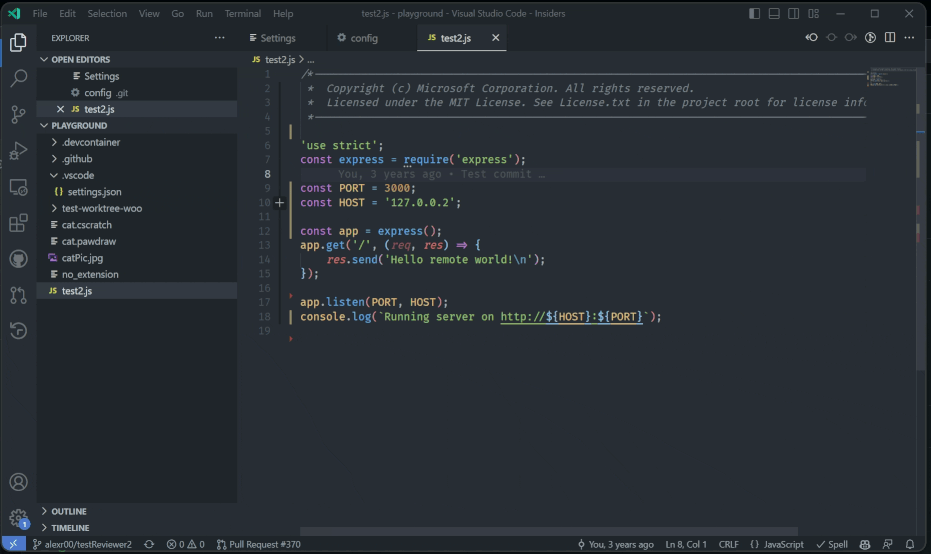931x554 pixels.
Task: Open the Extensions view
Action: [18, 222]
